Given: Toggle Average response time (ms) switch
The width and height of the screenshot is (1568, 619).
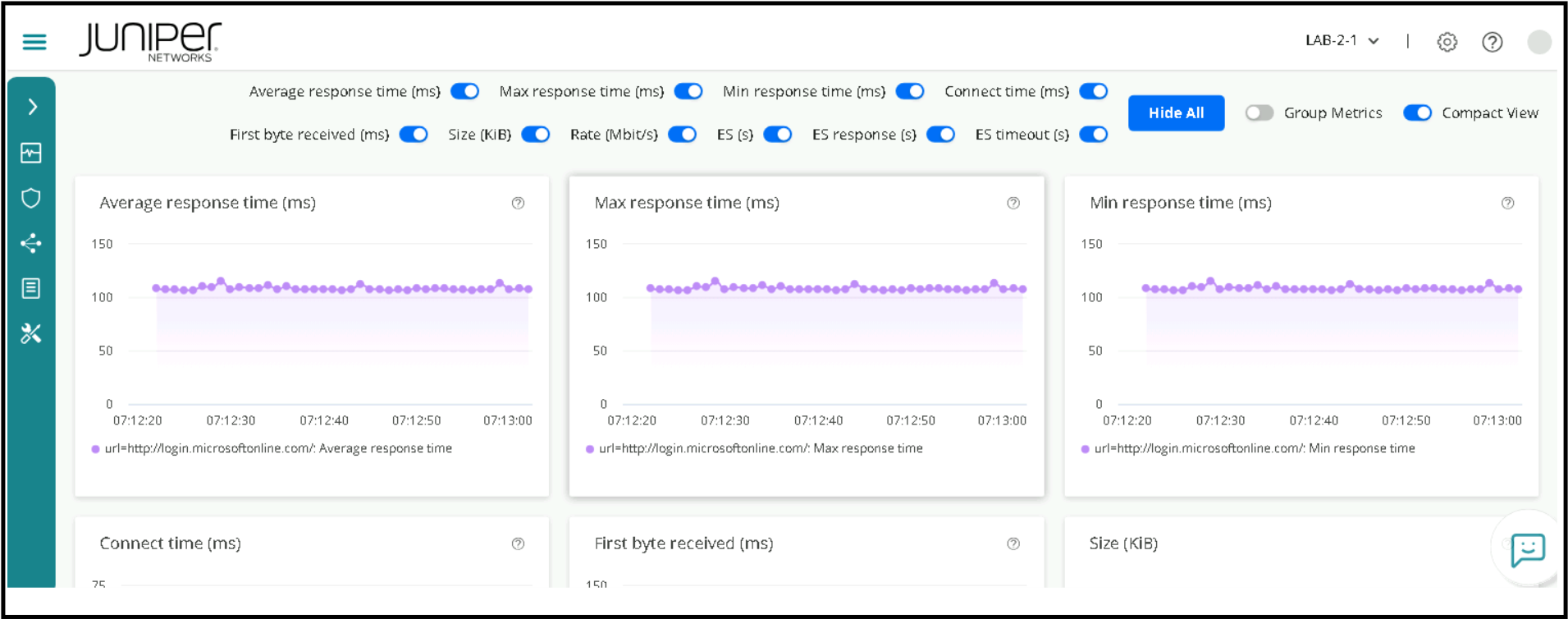Looking at the screenshot, I should pyautogui.click(x=464, y=91).
